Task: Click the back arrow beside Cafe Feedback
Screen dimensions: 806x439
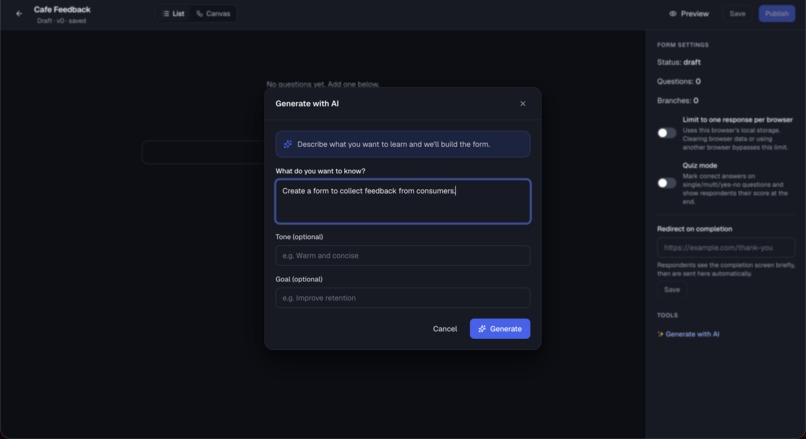Action: (19, 14)
